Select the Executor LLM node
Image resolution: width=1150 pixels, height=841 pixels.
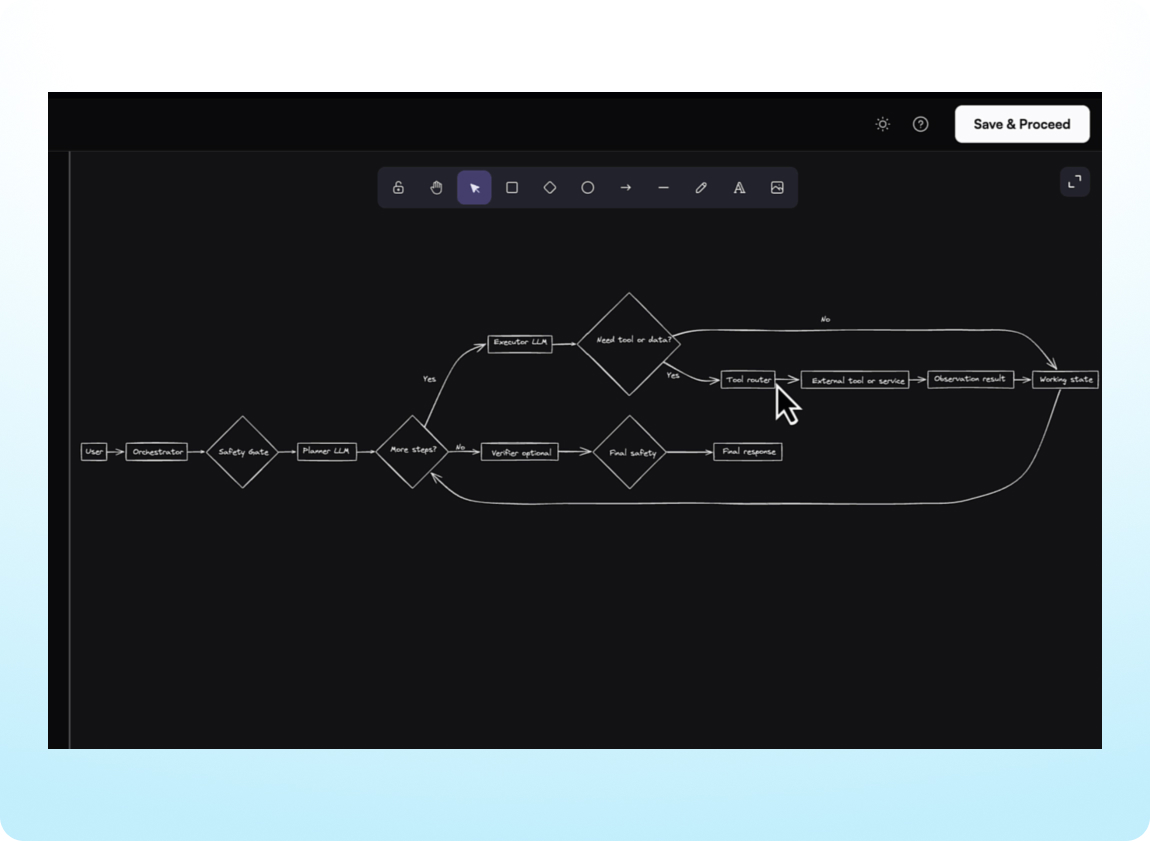520,342
